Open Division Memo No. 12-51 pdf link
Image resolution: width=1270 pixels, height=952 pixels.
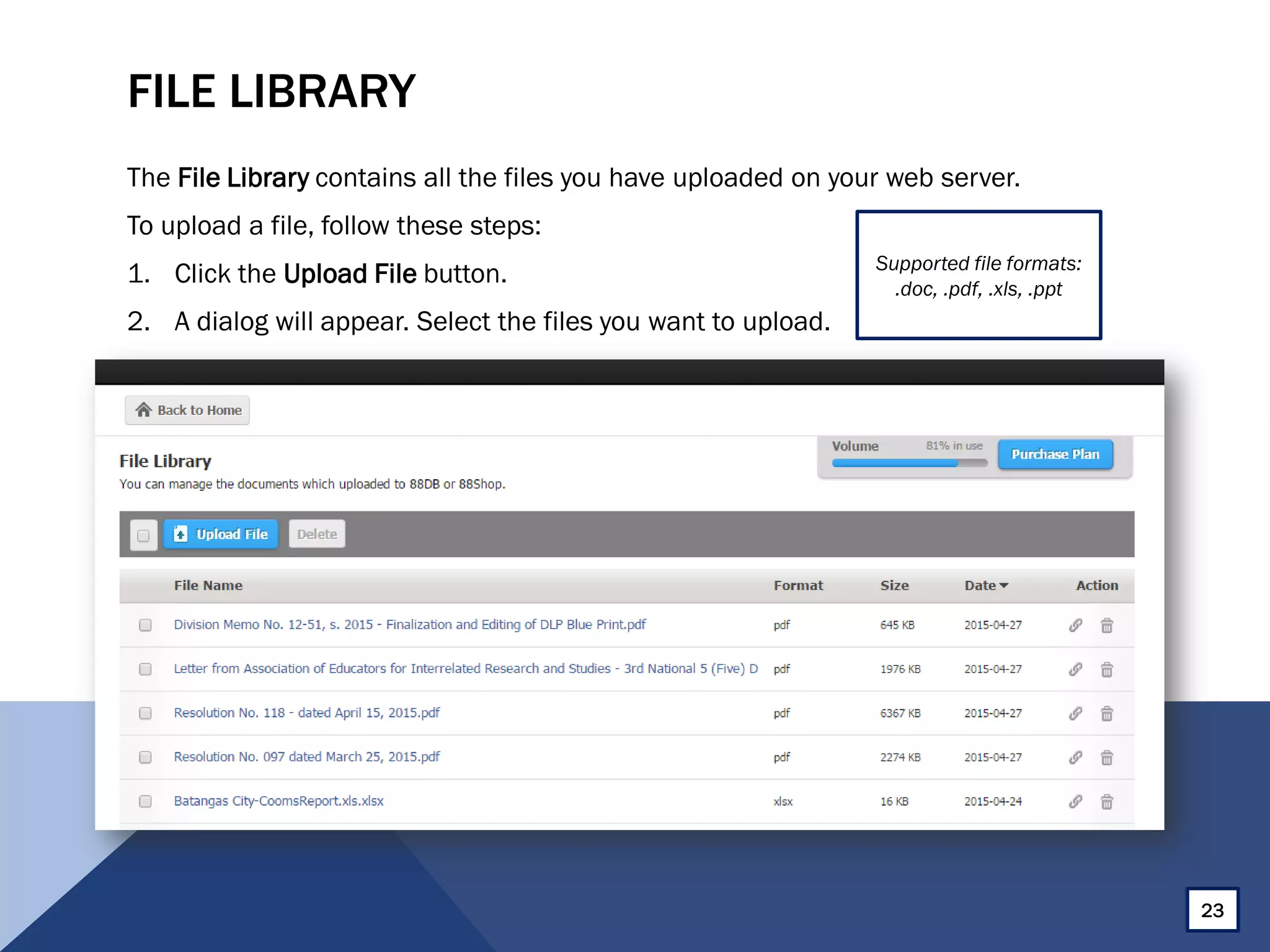[x=410, y=625]
